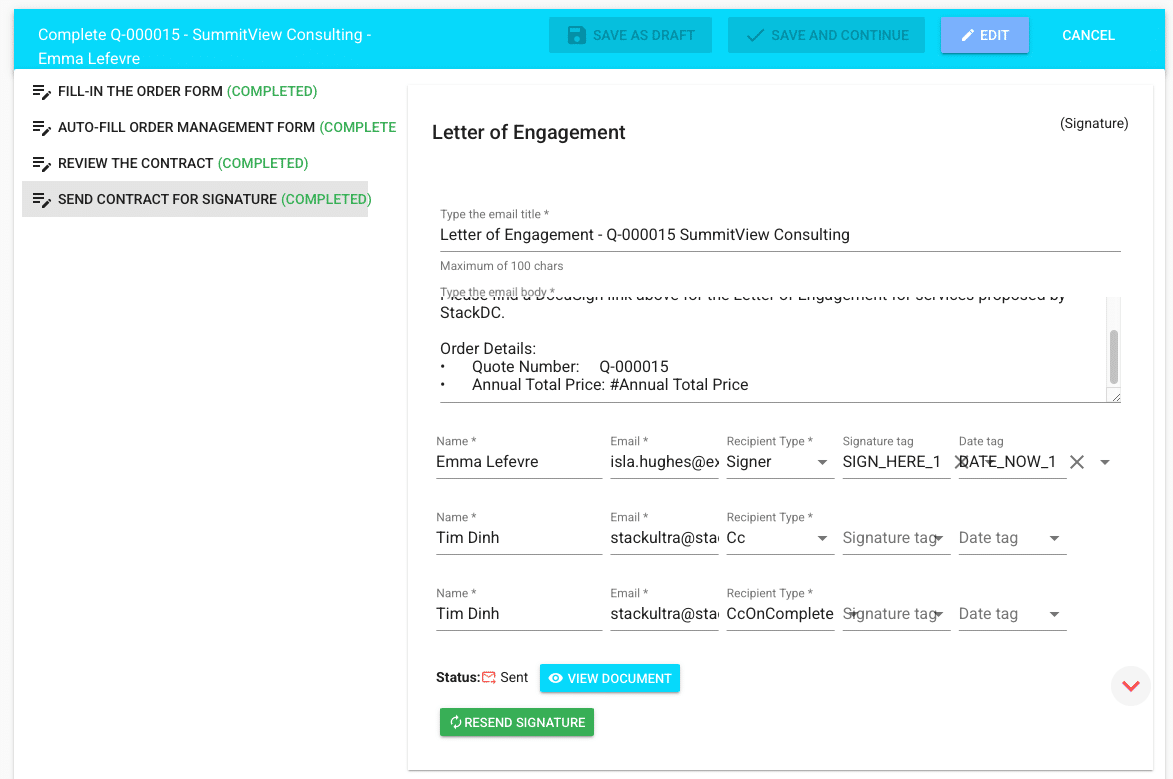This screenshot has height=779, width=1173.
Task: Click the Emma Lefevre name field
Action: click(x=518, y=462)
